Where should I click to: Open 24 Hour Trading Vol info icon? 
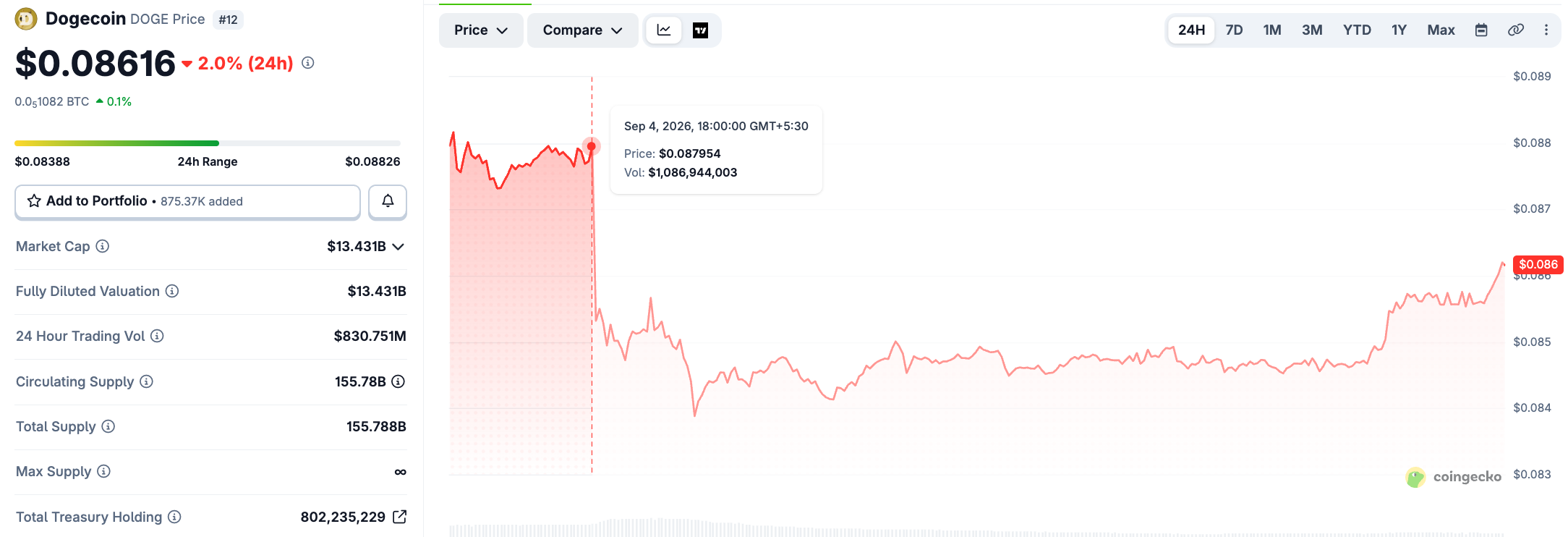tap(157, 336)
